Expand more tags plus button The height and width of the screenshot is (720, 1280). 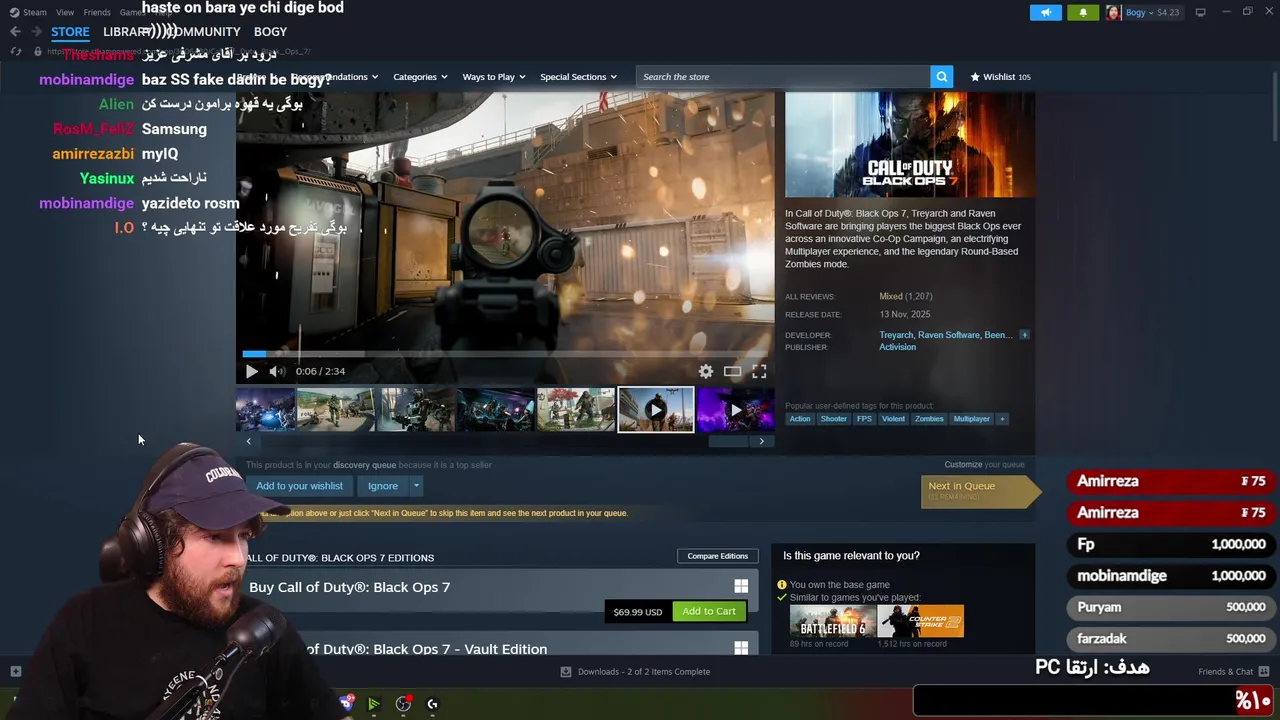[x=1001, y=419]
